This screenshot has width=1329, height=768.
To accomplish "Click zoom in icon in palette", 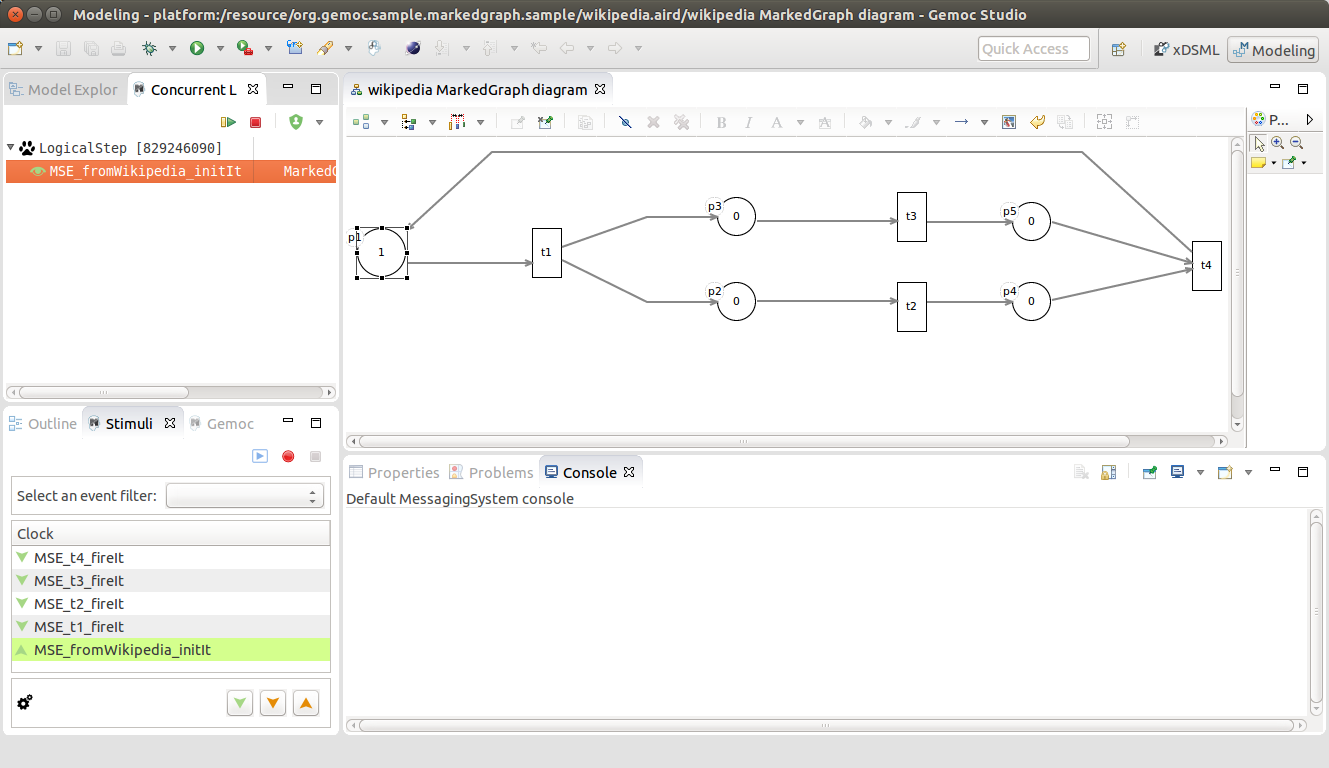I will click(x=1278, y=143).
